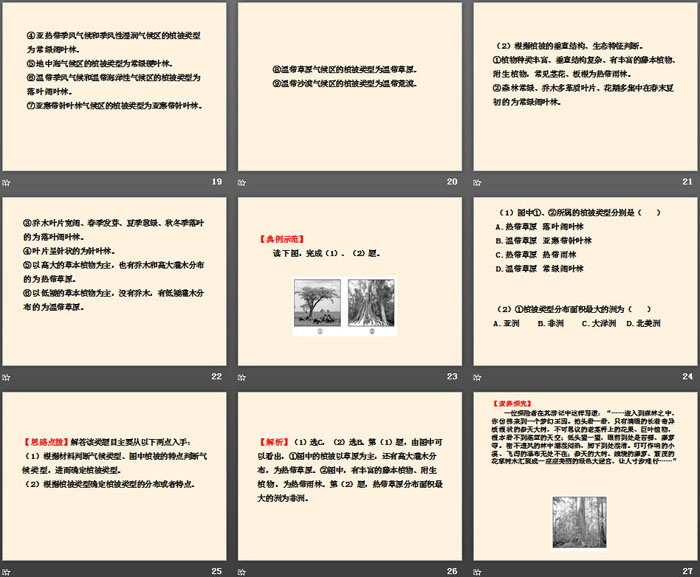
Task: Click the transition star icon below slide 22
Action: (7, 377)
